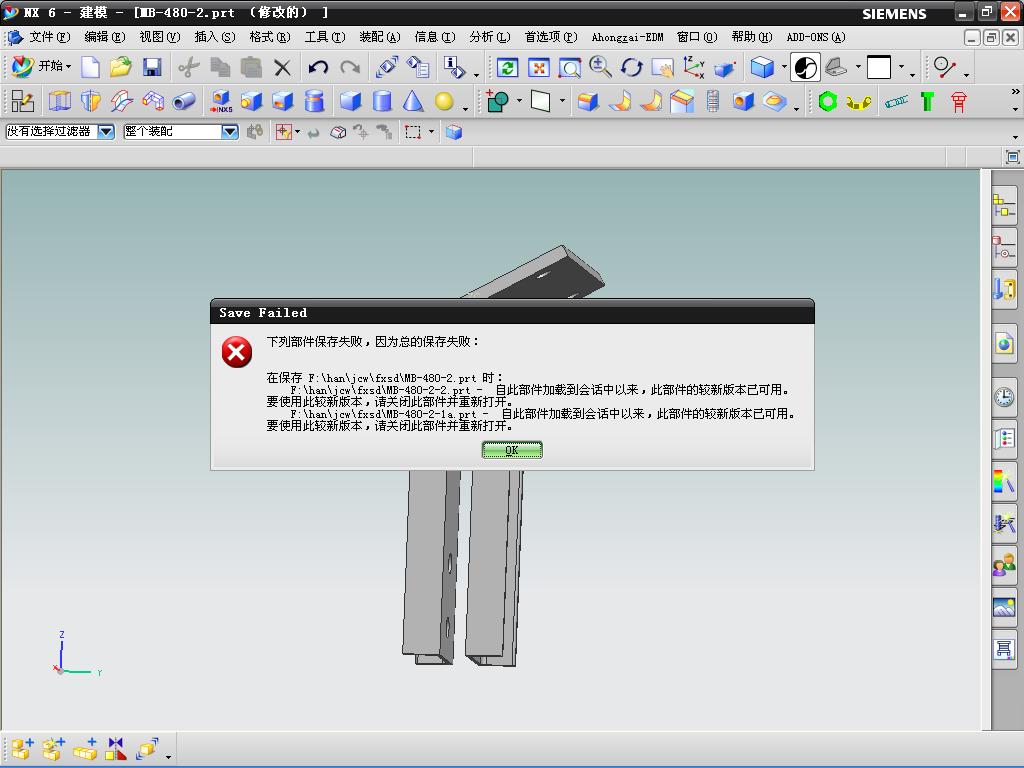The width and height of the screenshot is (1024, 768).
Task: Click the Copy icon
Action: pos(220,67)
